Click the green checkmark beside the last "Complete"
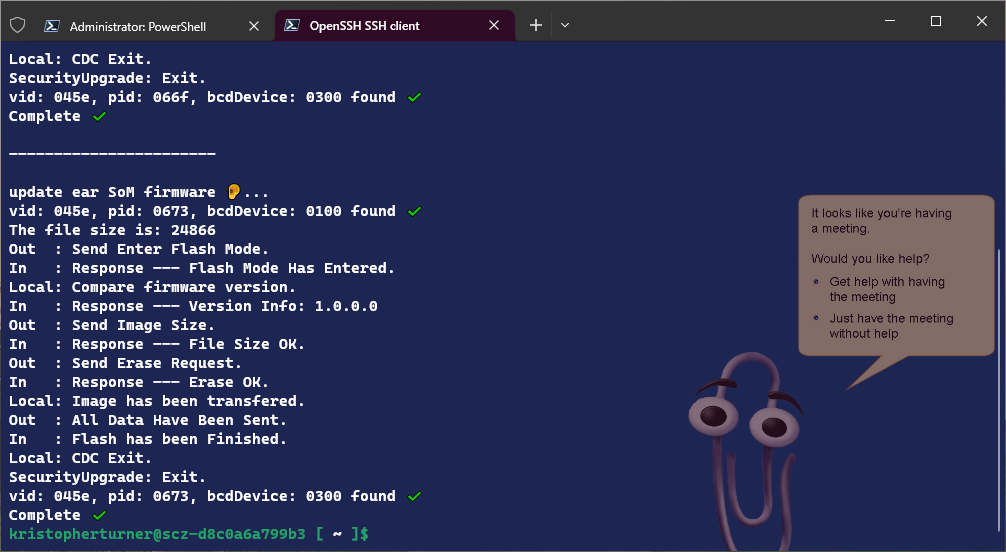 pyautogui.click(x=98, y=515)
